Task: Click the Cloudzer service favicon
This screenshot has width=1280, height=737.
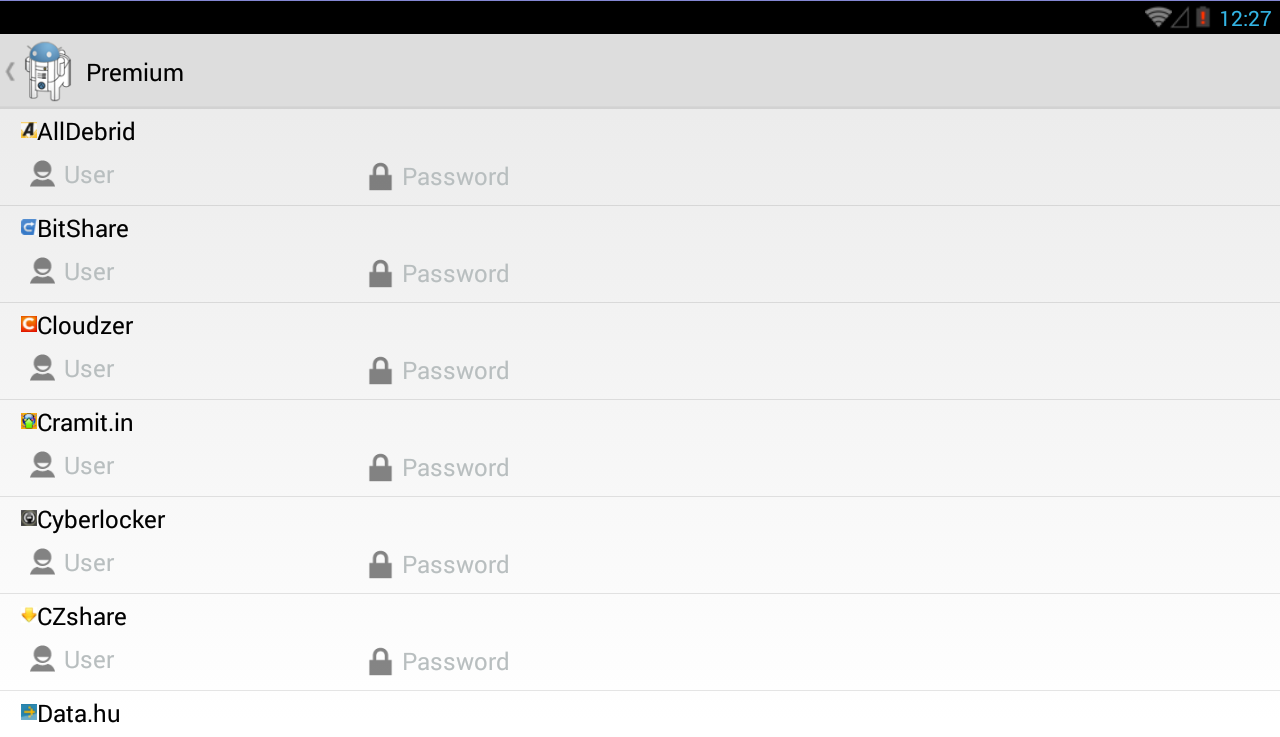Action: point(27,324)
